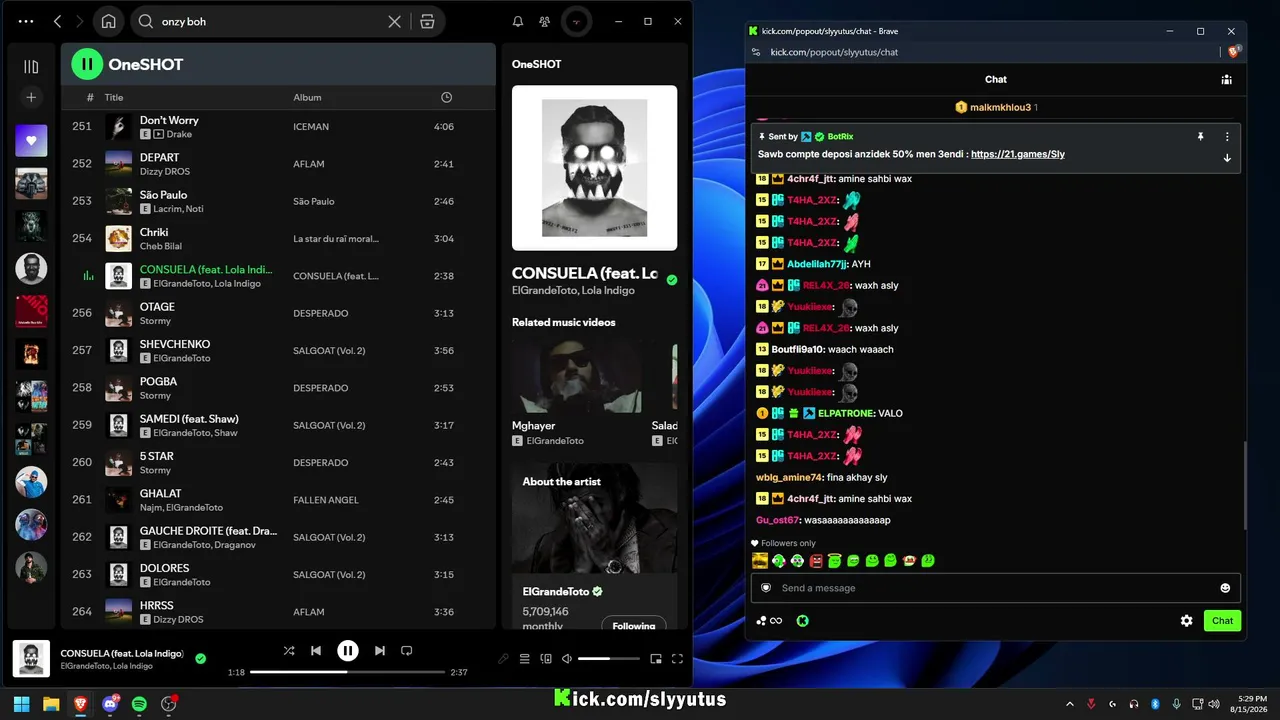Open Liked Songs heart playlist in sidebar
This screenshot has width=1280, height=720.
pos(31,140)
